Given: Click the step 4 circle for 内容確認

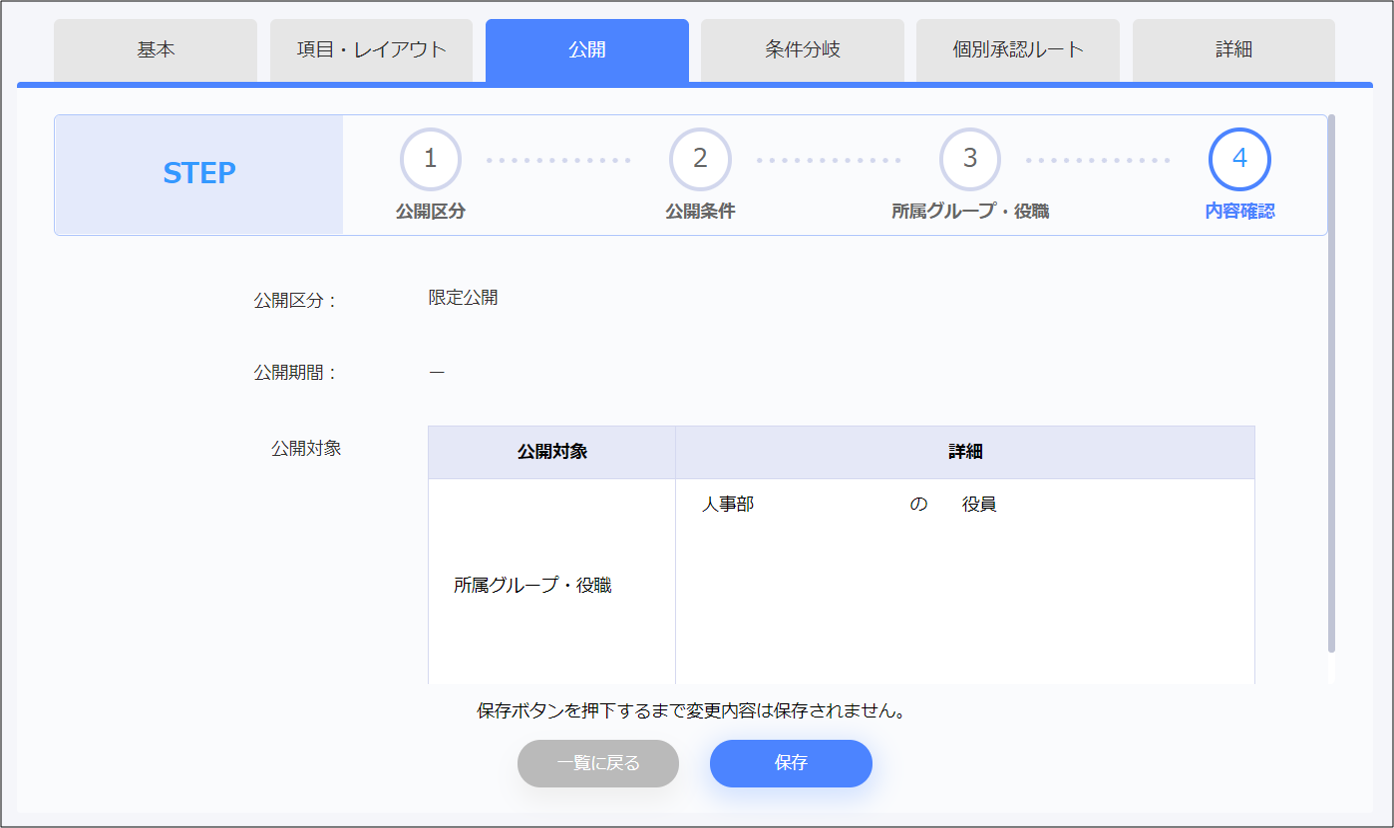Looking at the screenshot, I should (x=1239, y=159).
